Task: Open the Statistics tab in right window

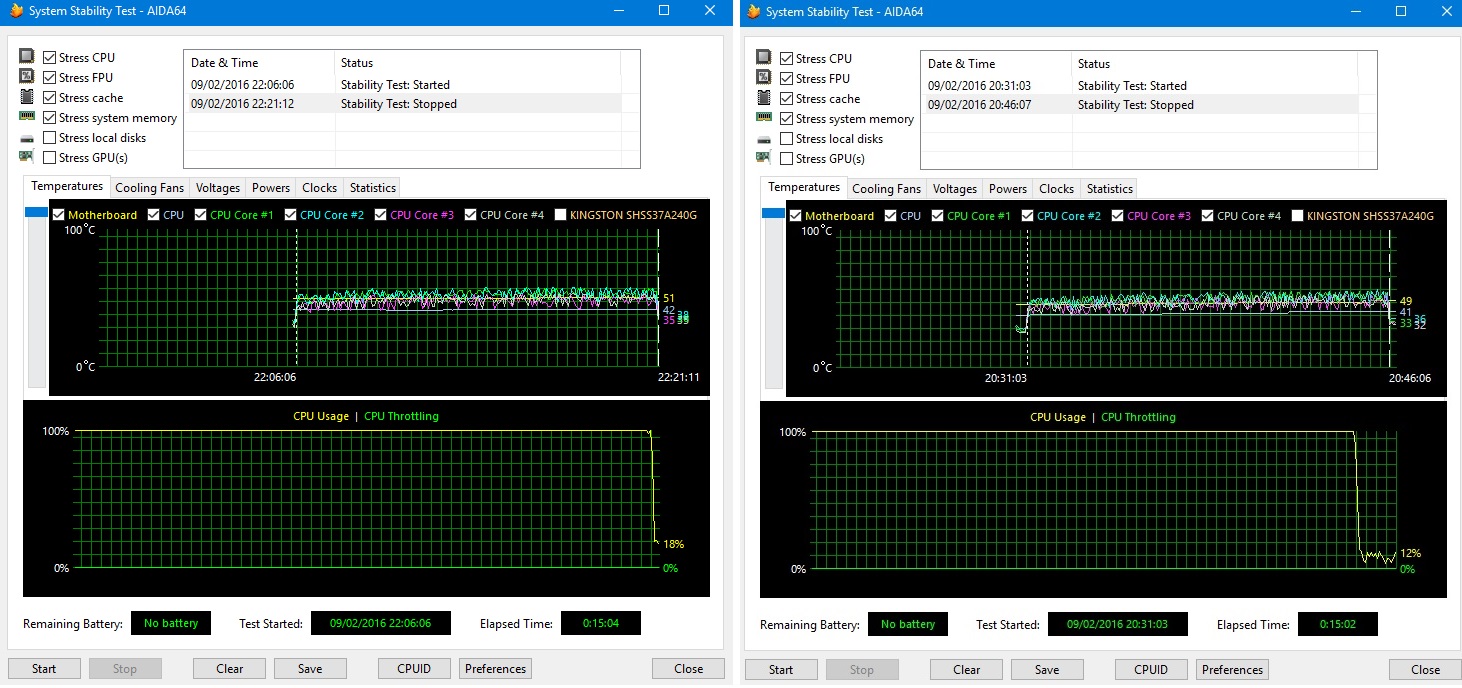Action: click(1109, 189)
